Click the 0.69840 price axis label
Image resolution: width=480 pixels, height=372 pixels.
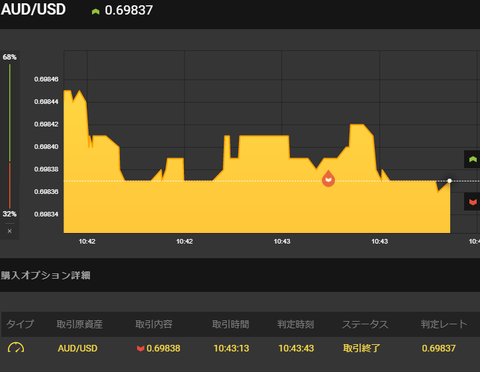pos(46,146)
